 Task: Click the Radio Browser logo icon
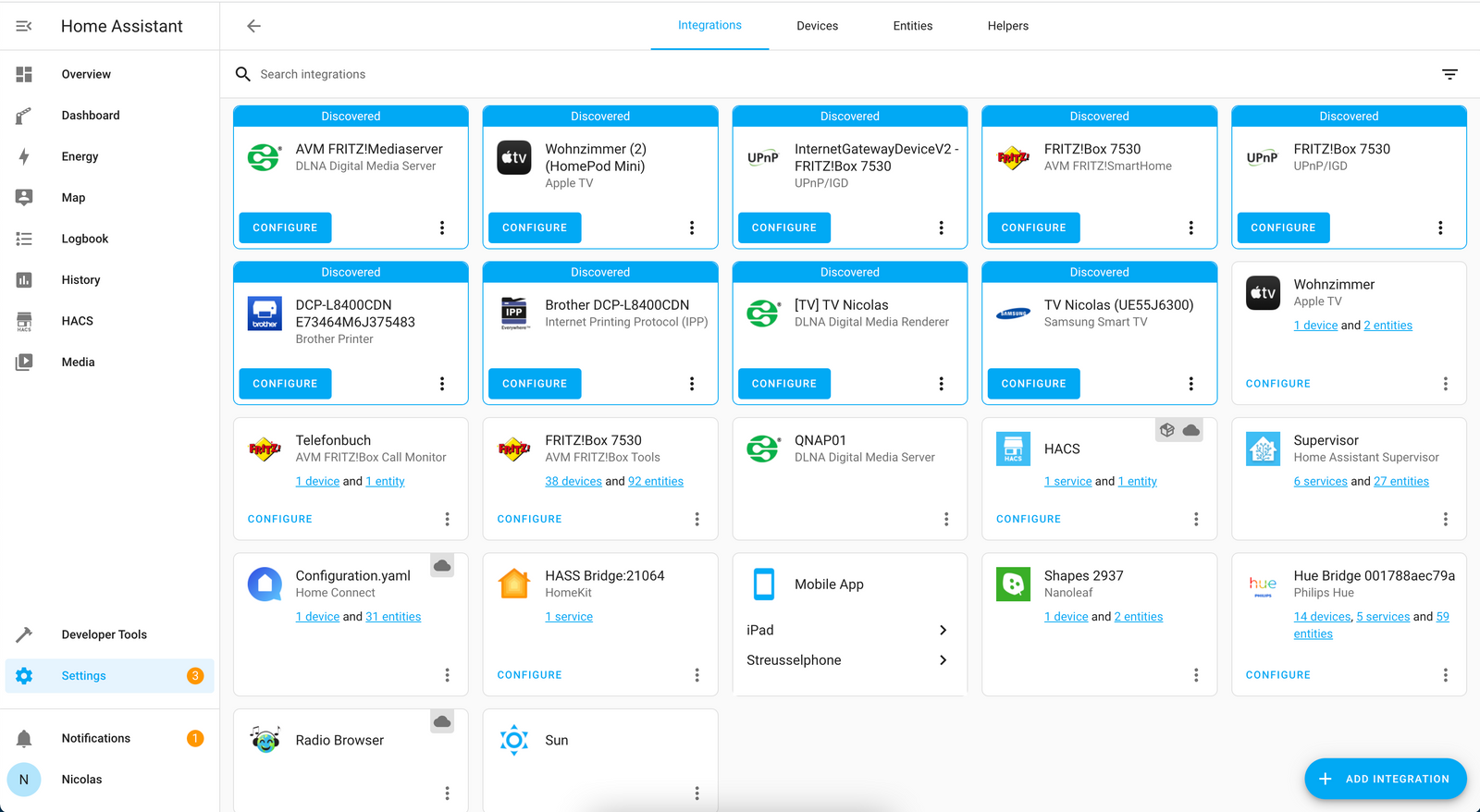[265, 740]
